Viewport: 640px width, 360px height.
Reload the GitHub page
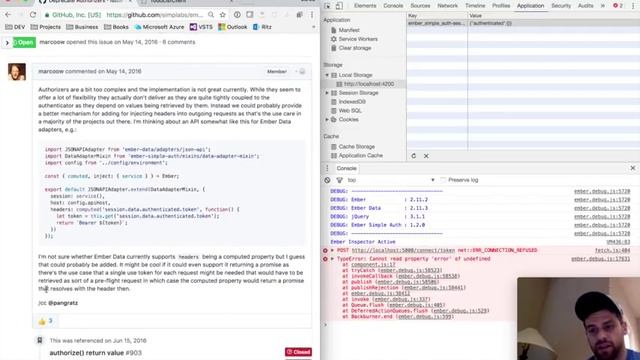tap(33, 15)
